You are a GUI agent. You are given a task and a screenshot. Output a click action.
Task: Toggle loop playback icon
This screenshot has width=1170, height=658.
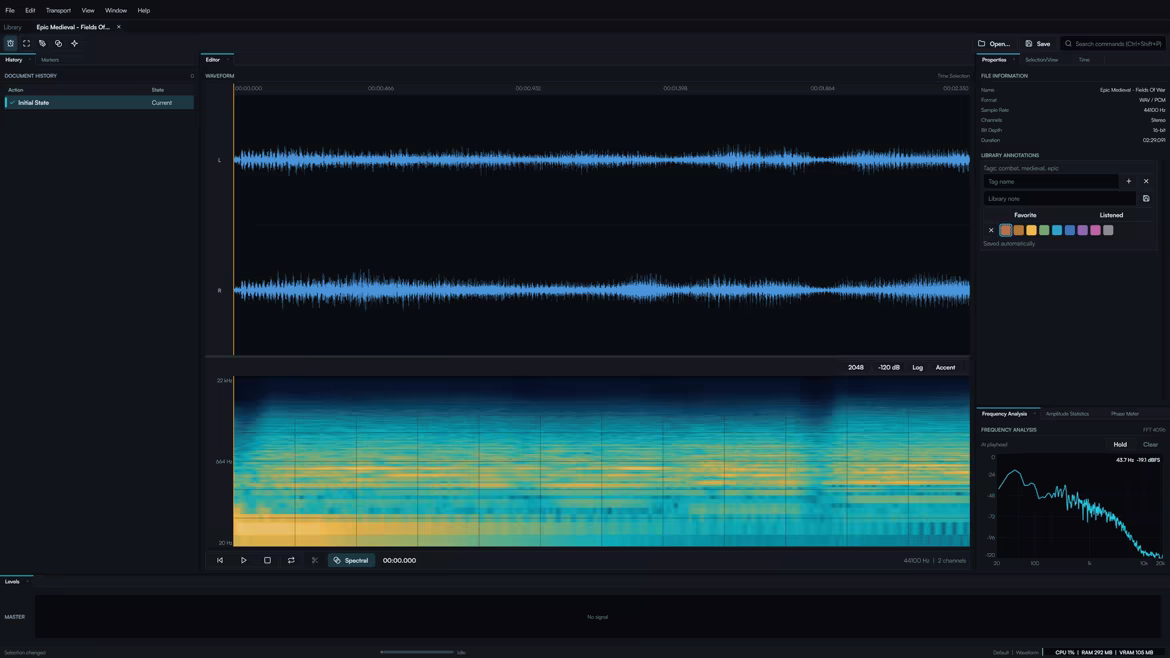pos(291,560)
